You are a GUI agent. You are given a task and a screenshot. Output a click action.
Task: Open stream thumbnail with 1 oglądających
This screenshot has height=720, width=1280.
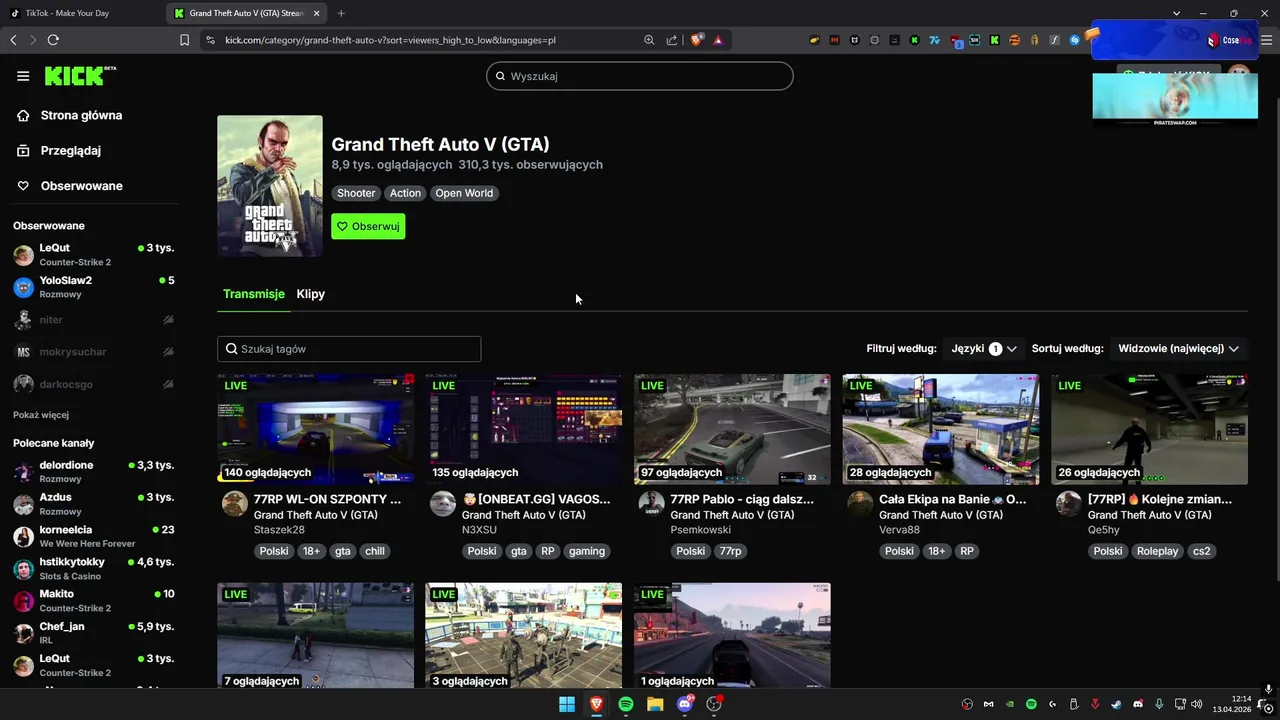pyautogui.click(x=732, y=635)
